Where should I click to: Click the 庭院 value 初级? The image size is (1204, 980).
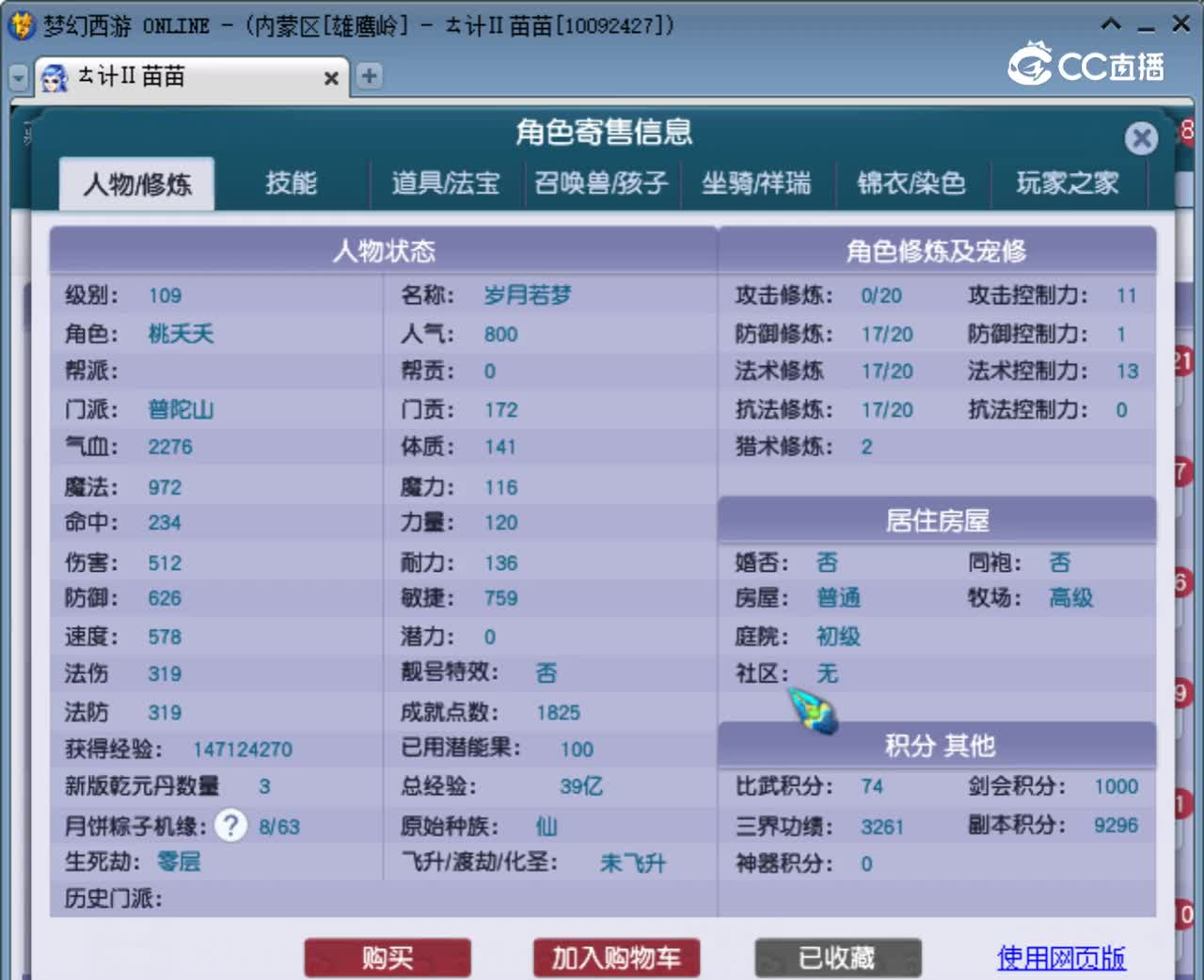pyautogui.click(x=838, y=637)
